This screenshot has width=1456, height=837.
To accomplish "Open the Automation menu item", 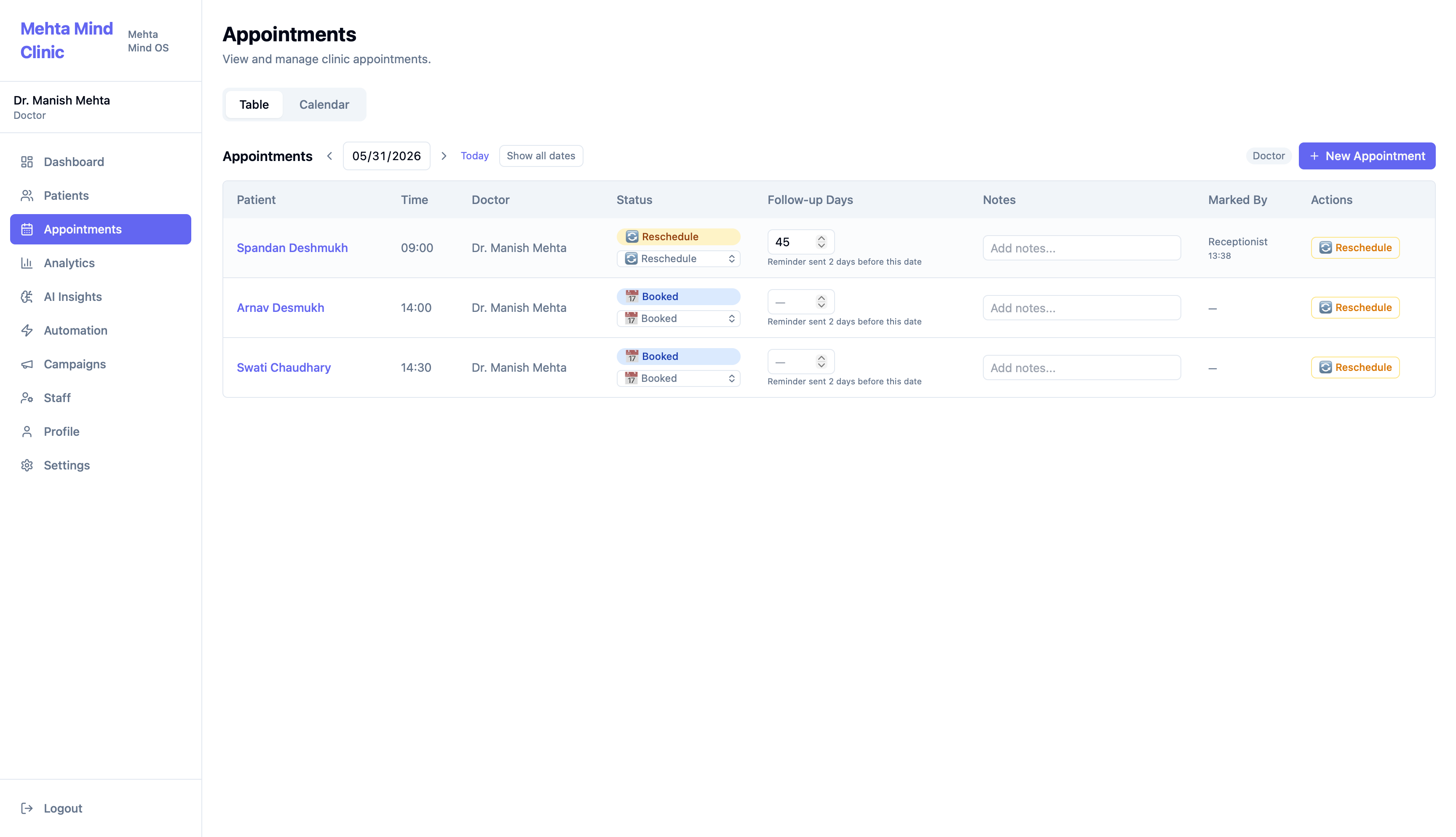I will pyautogui.click(x=101, y=330).
